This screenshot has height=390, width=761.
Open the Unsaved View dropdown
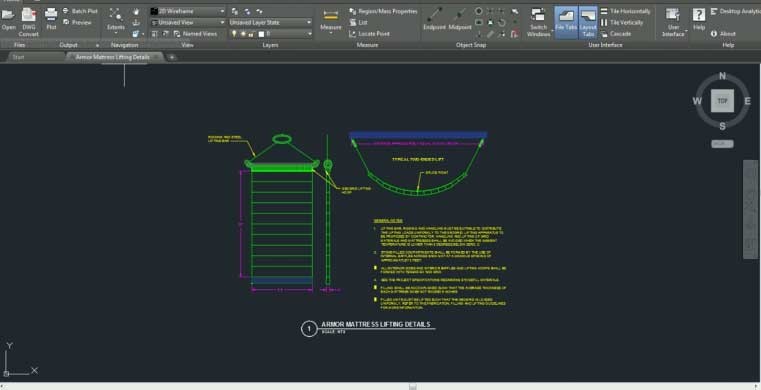point(222,22)
